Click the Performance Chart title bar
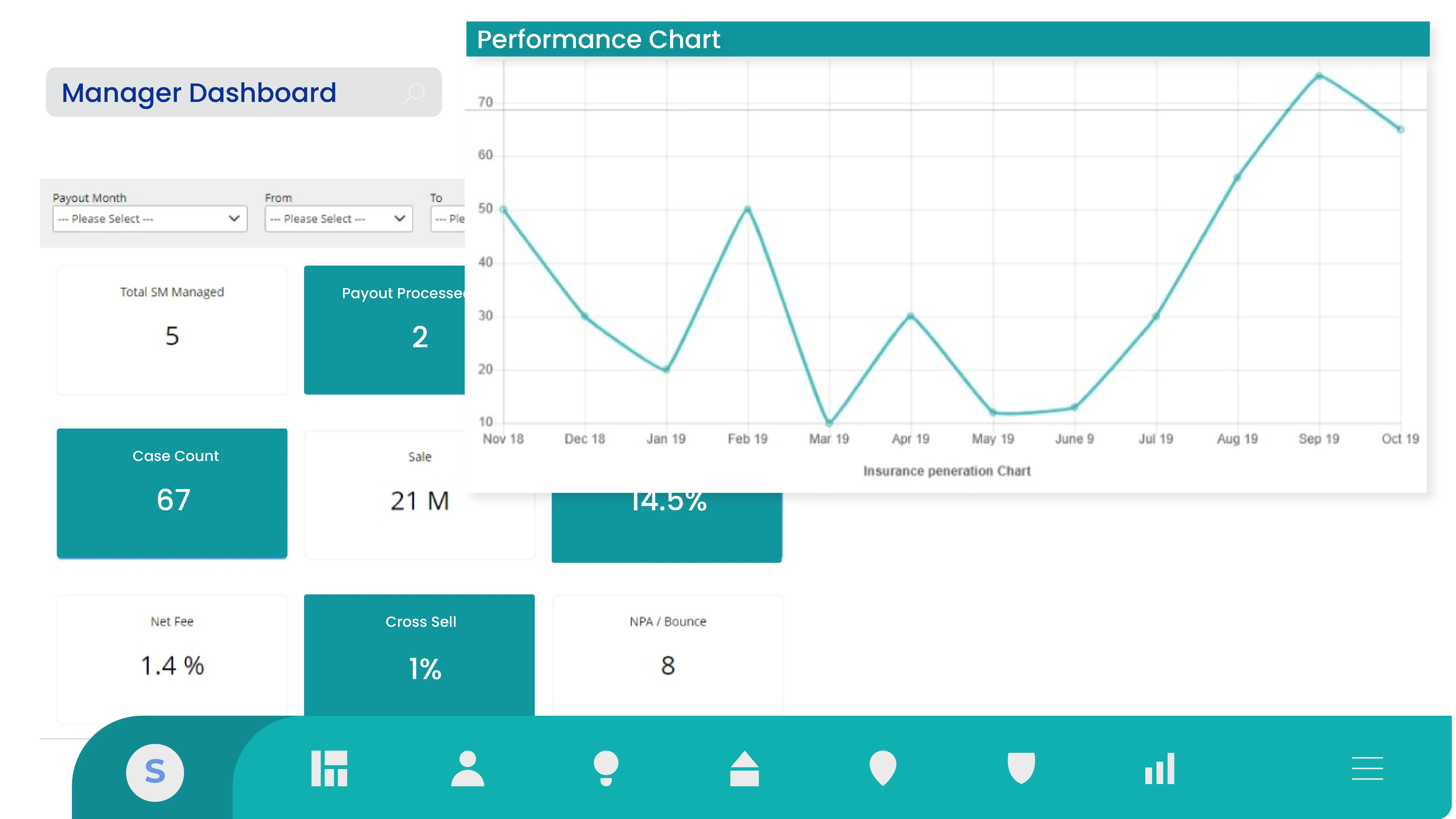The width and height of the screenshot is (1456, 819). 948,39
